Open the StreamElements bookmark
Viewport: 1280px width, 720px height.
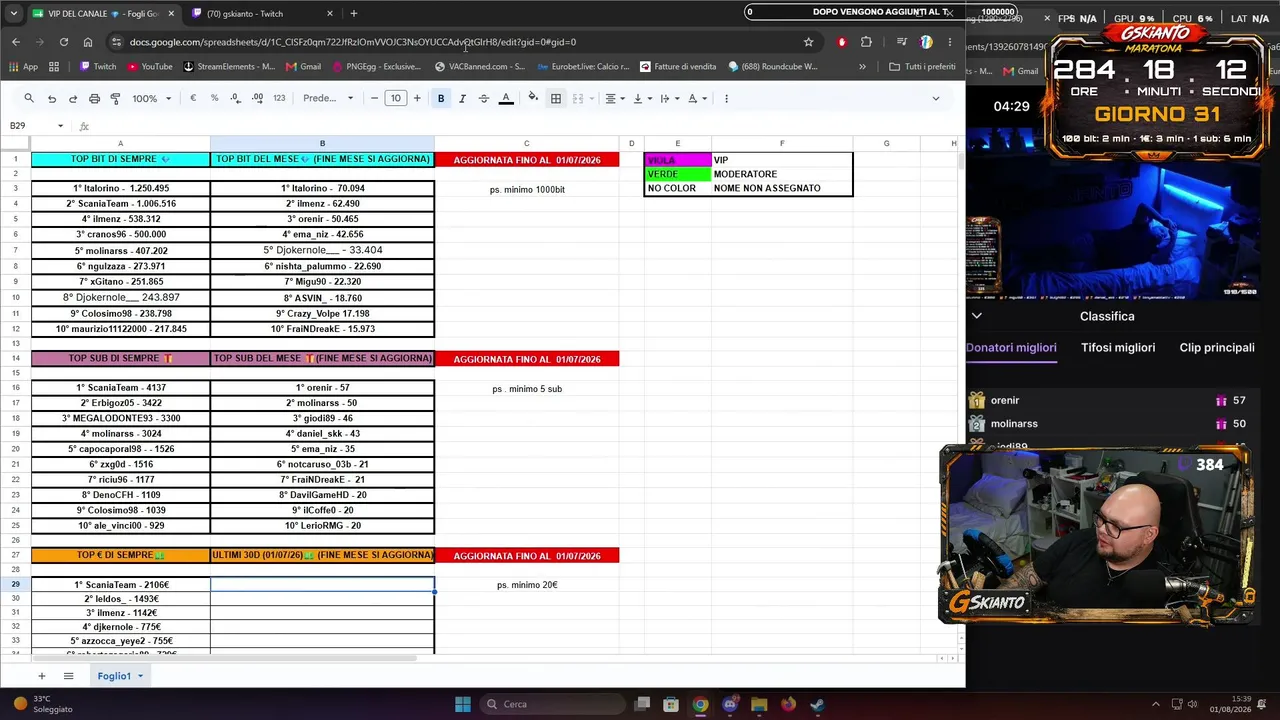pyautogui.click(x=230, y=67)
